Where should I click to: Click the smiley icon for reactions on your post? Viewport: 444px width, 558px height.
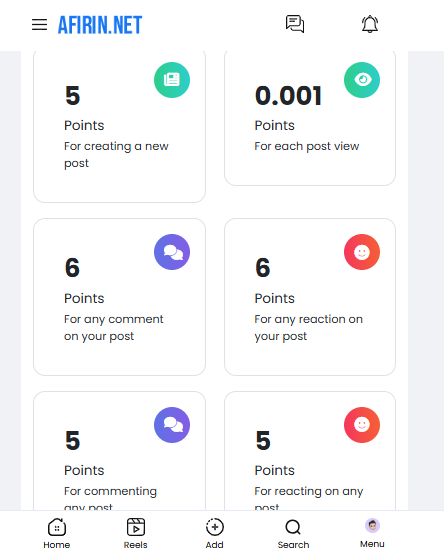click(362, 252)
